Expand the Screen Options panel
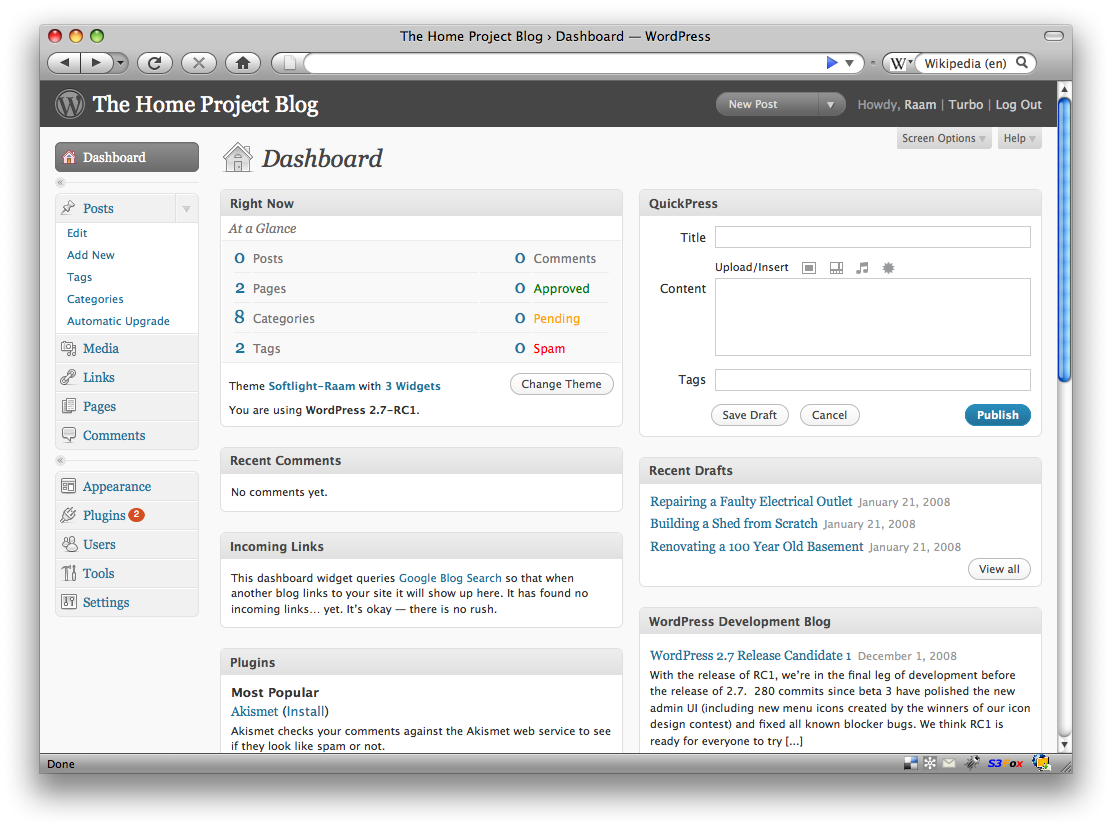The width and height of the screenshot is (1112, 828). click(943, 139)
